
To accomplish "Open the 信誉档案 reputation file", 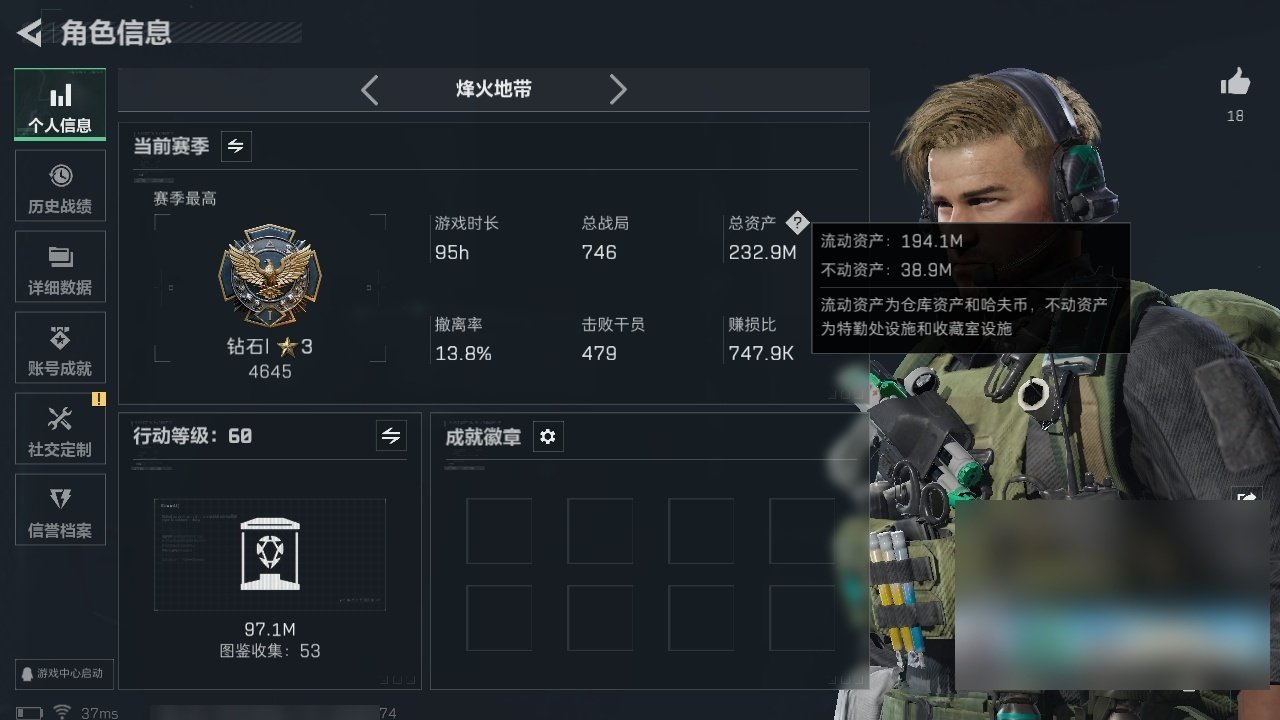I will (x=60, y=510).
